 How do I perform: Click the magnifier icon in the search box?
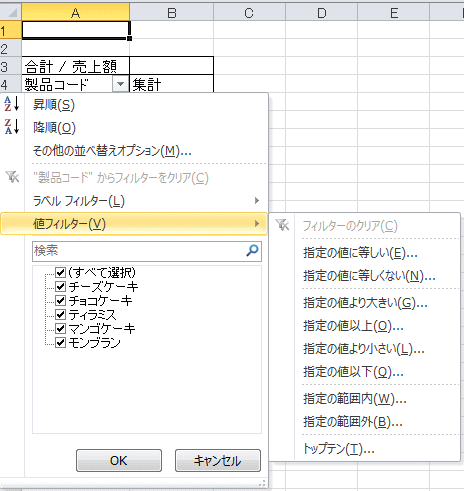[252, 250]
